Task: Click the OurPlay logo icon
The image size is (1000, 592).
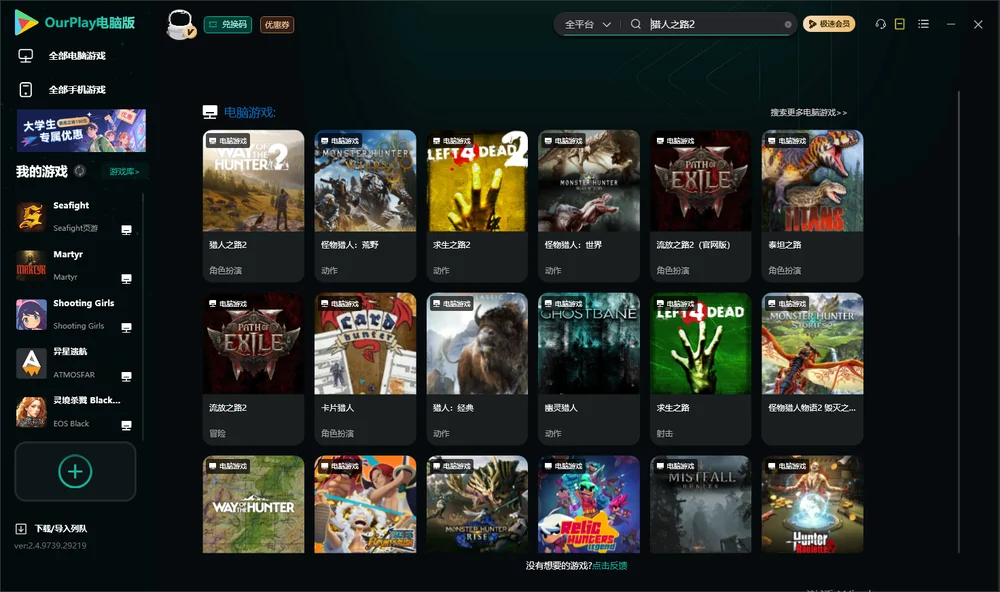Action: point(26,23)
